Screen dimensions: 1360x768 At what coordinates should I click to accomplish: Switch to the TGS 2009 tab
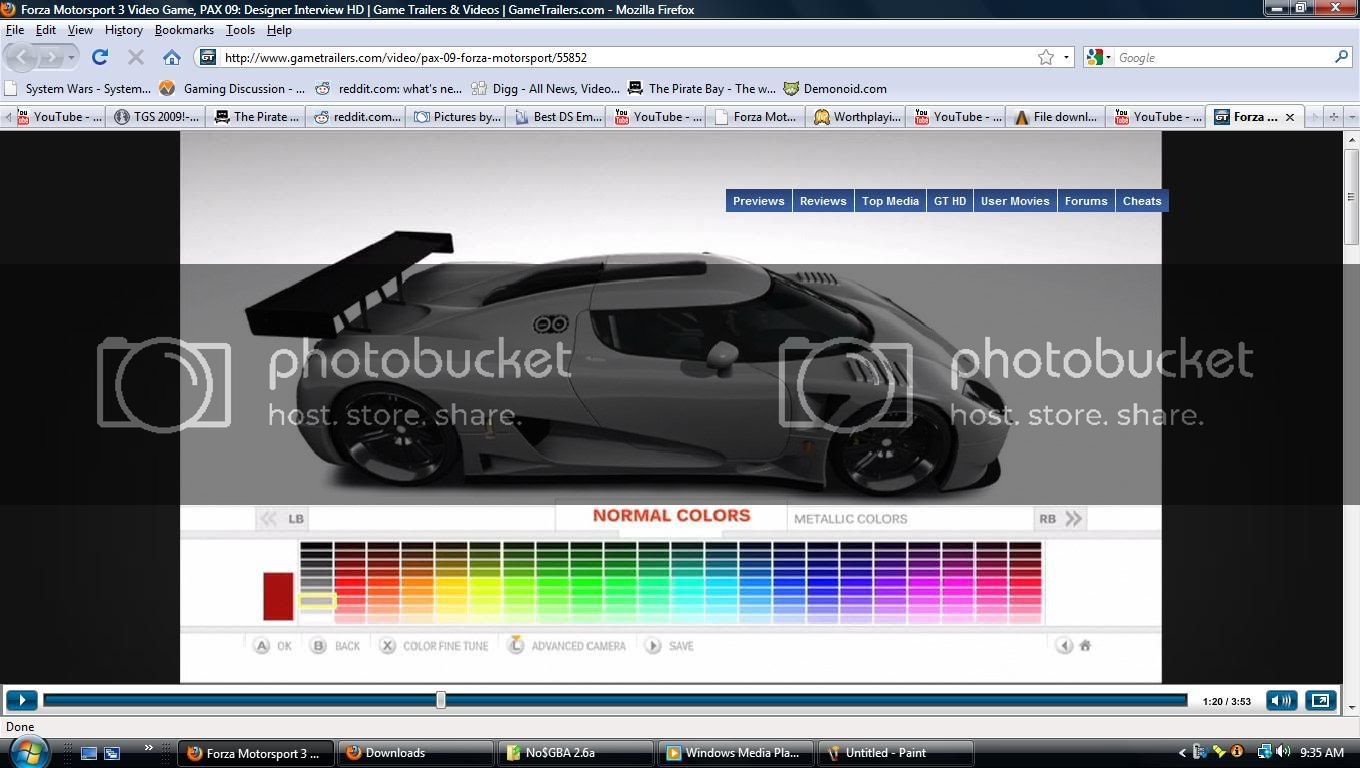[x=155, y=117]
